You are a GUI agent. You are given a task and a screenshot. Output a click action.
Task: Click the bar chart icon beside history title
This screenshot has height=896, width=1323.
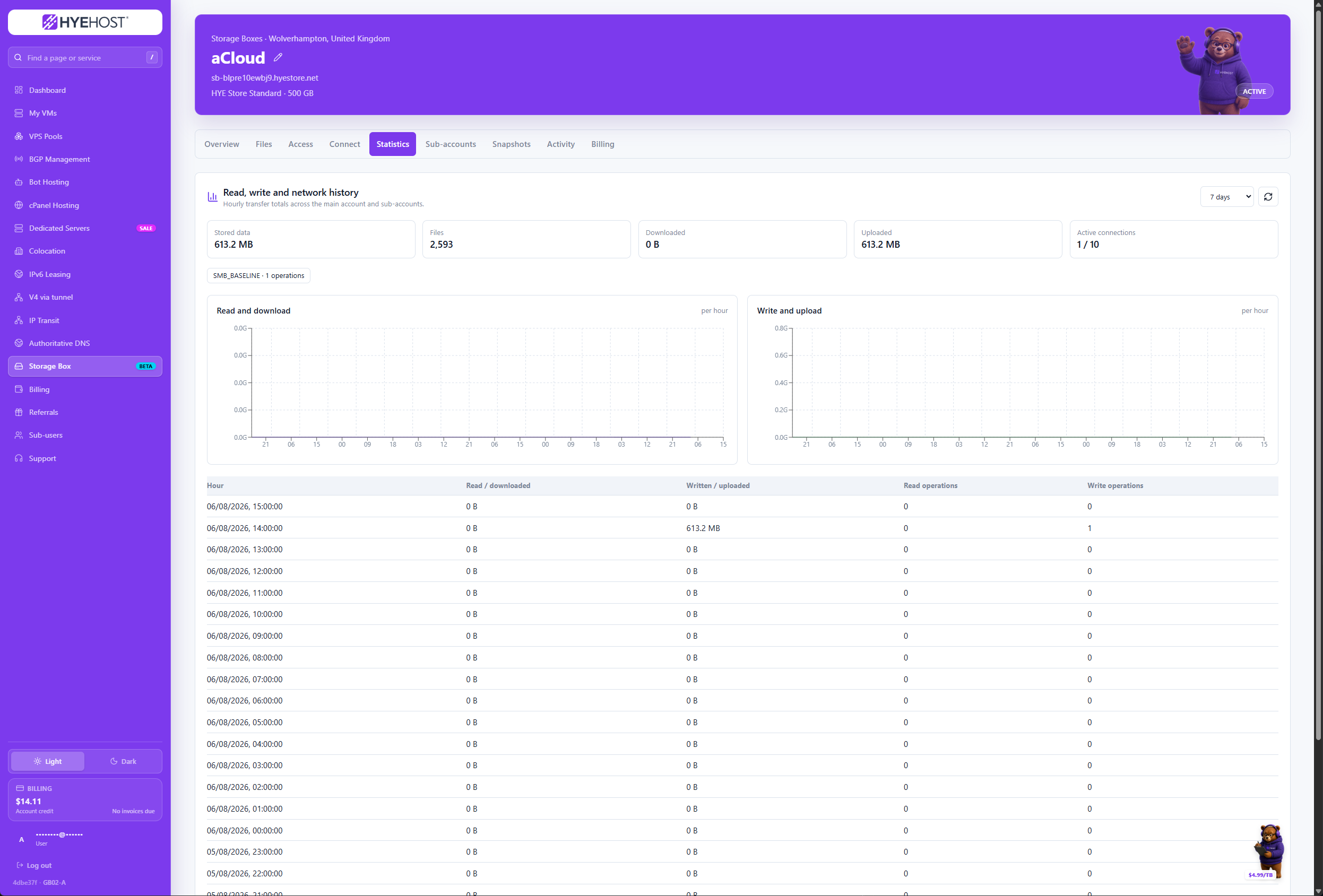pyautogui.click(x=212, y=197)
